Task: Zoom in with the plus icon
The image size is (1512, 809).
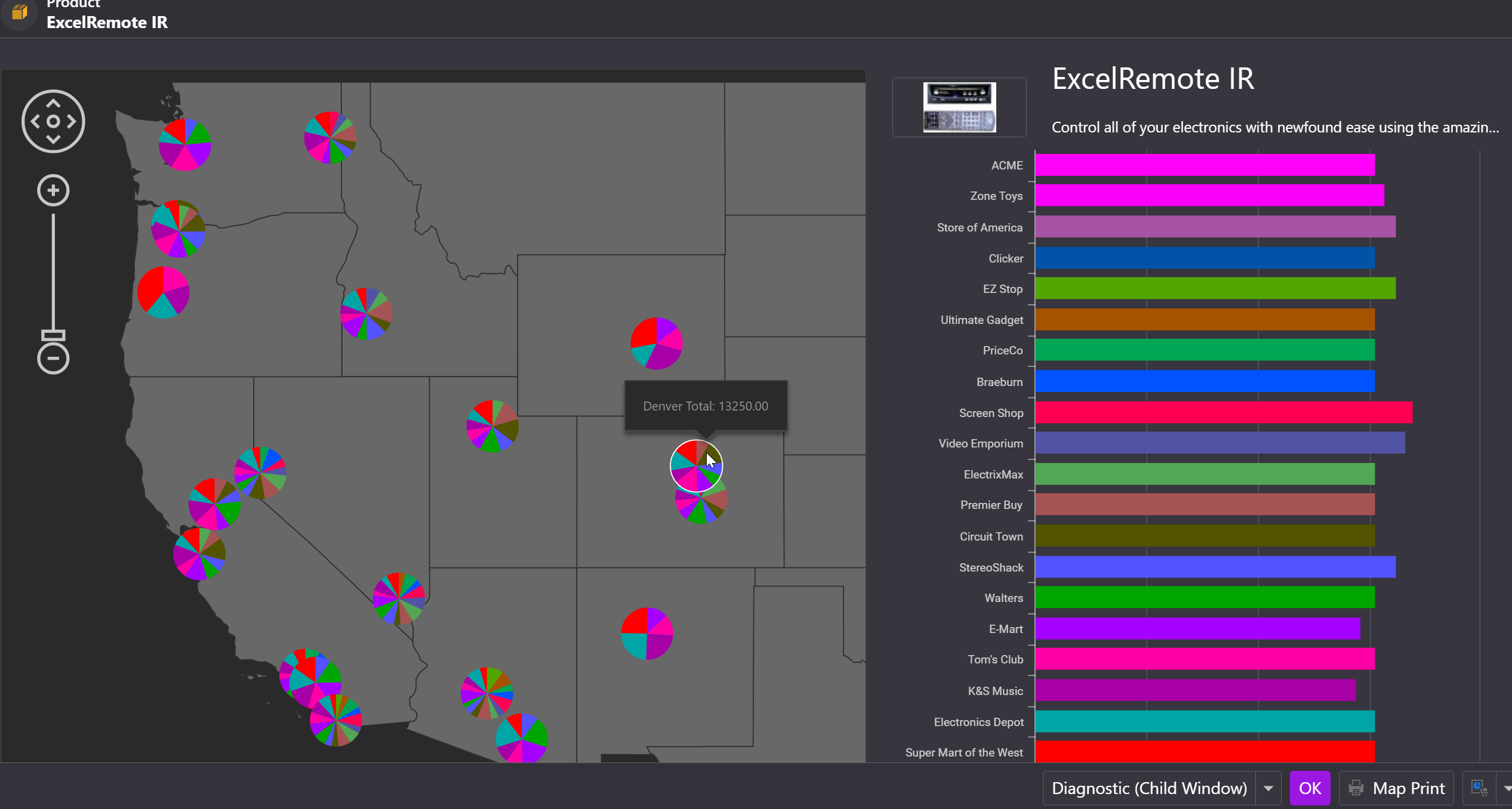Action: click(x=53, y=190)
